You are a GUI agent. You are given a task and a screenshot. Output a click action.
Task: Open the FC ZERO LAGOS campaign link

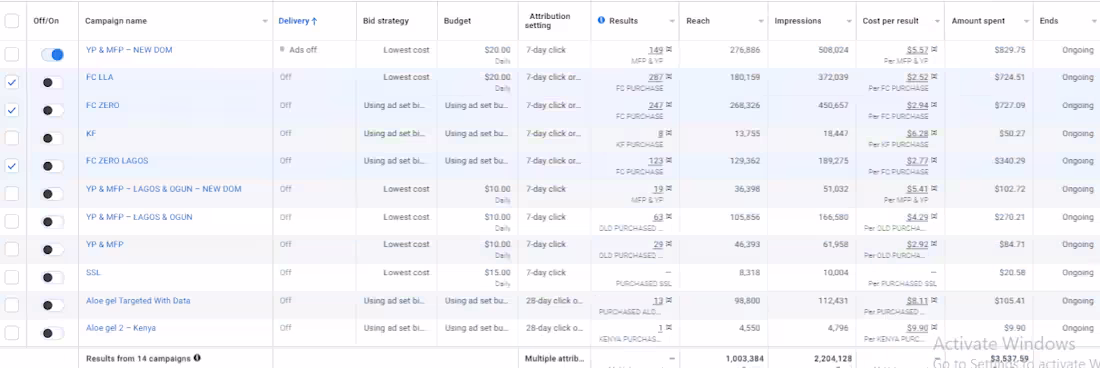click(117, 161)
